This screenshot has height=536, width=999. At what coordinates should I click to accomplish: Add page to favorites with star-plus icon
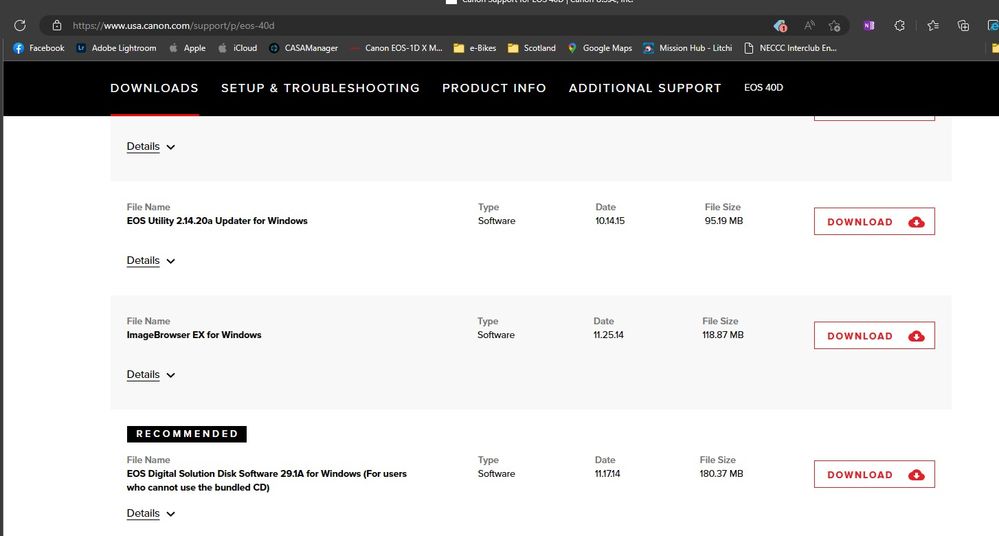[x=834, y=25]
